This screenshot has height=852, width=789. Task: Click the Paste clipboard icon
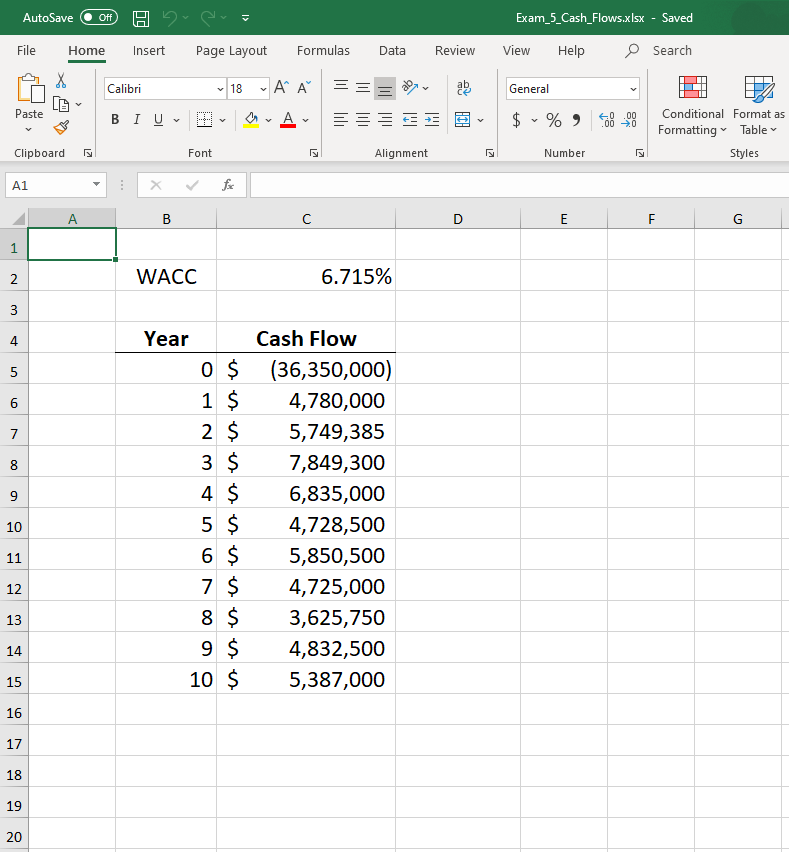[x=30, y=89]
